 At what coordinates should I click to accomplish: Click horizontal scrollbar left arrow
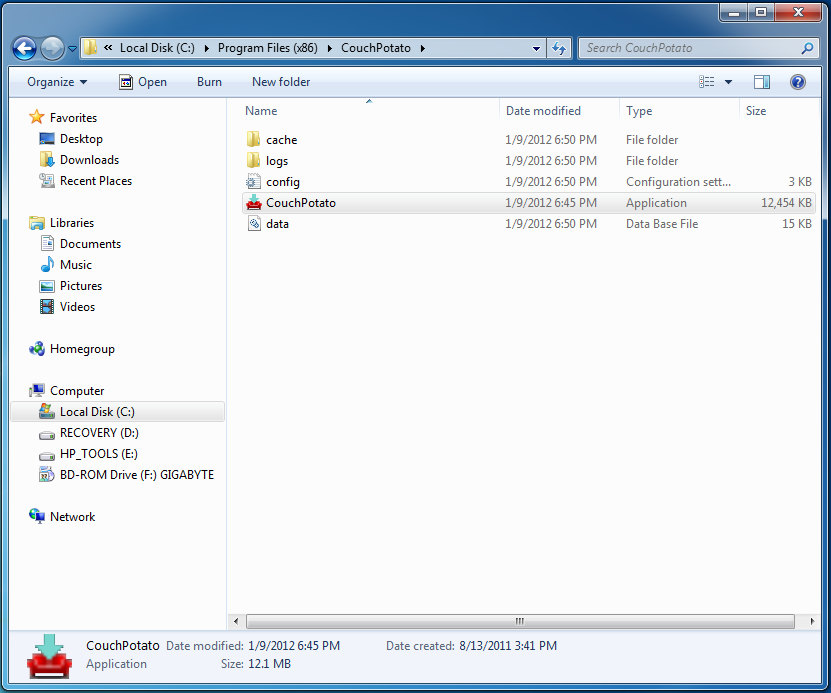[x=236, y=621]
